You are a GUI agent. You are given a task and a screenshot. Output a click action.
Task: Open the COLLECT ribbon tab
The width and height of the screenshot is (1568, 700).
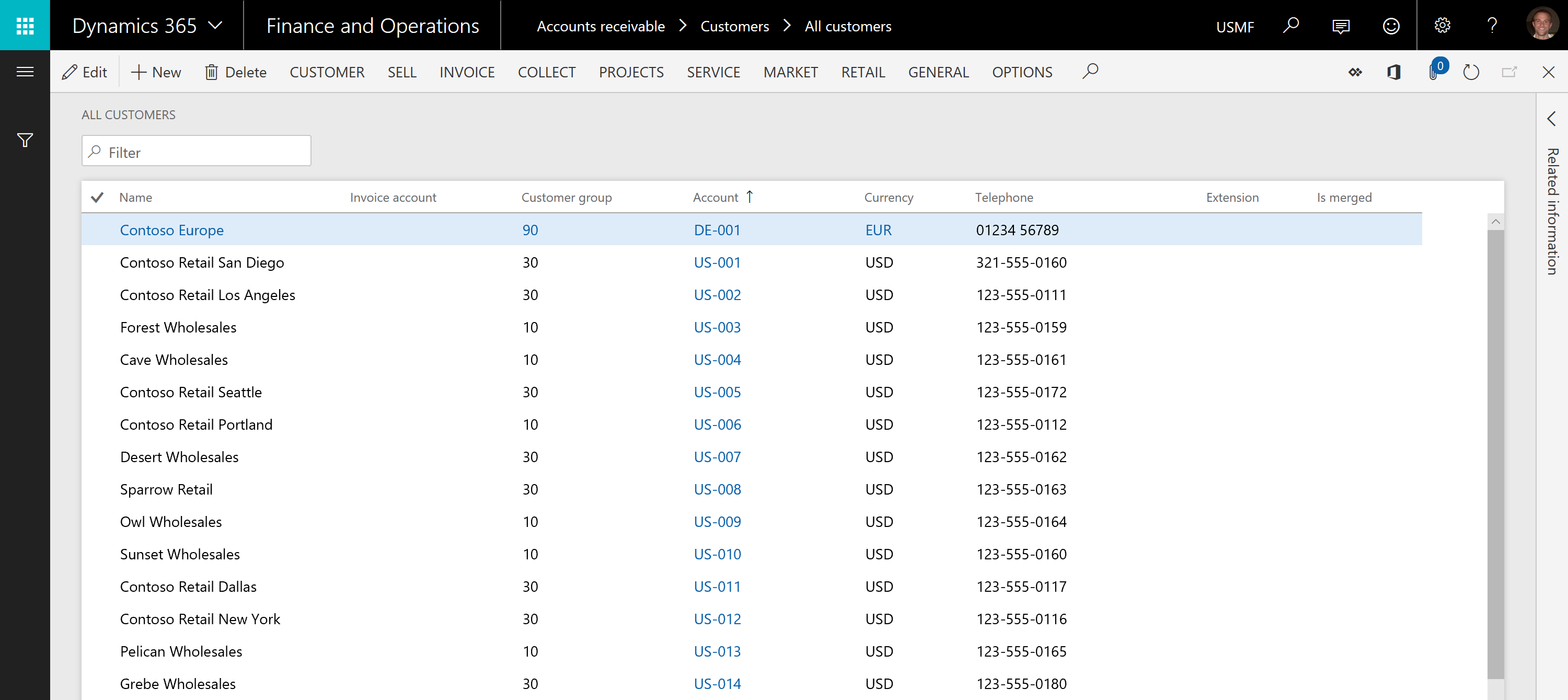547,71
